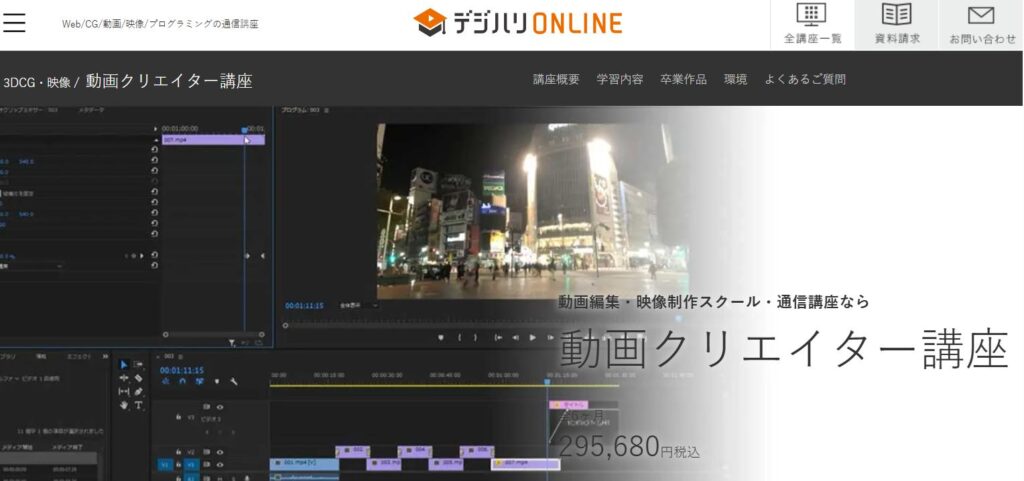The width and height of the screenshot is (1024, 481).
Task: Open the 卒業作品 link
Action: [683, 79]
